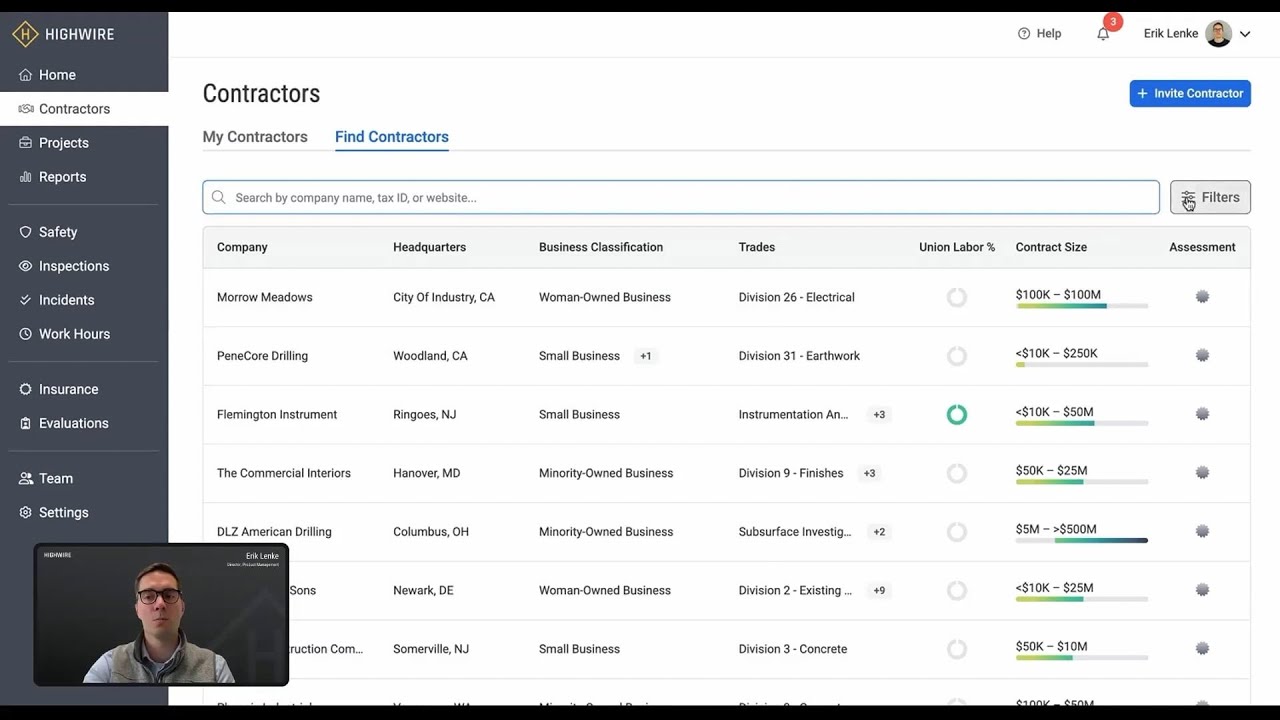This screenshot has height=720, width=1280.
Task: Click the presenter webcam video thumbnail
Action: coord(161,615)
